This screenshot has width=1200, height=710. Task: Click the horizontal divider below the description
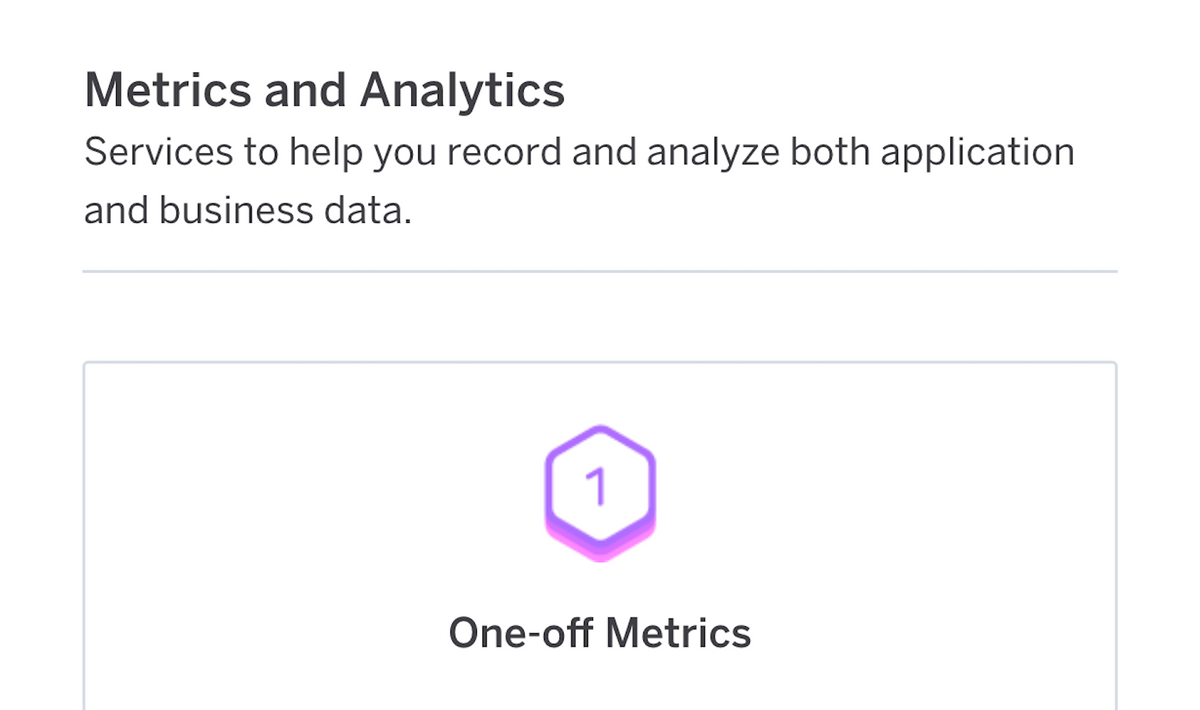(x=599, y=271)
